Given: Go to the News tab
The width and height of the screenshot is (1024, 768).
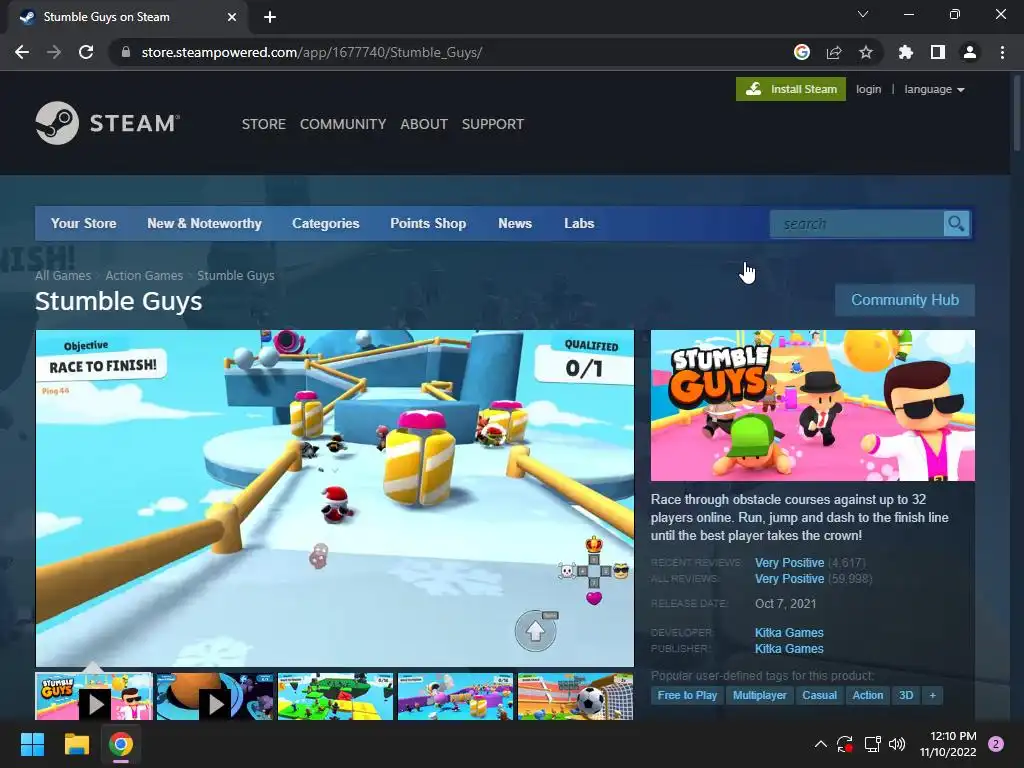Looking at the screenshot, I should (x=515, y=223).
